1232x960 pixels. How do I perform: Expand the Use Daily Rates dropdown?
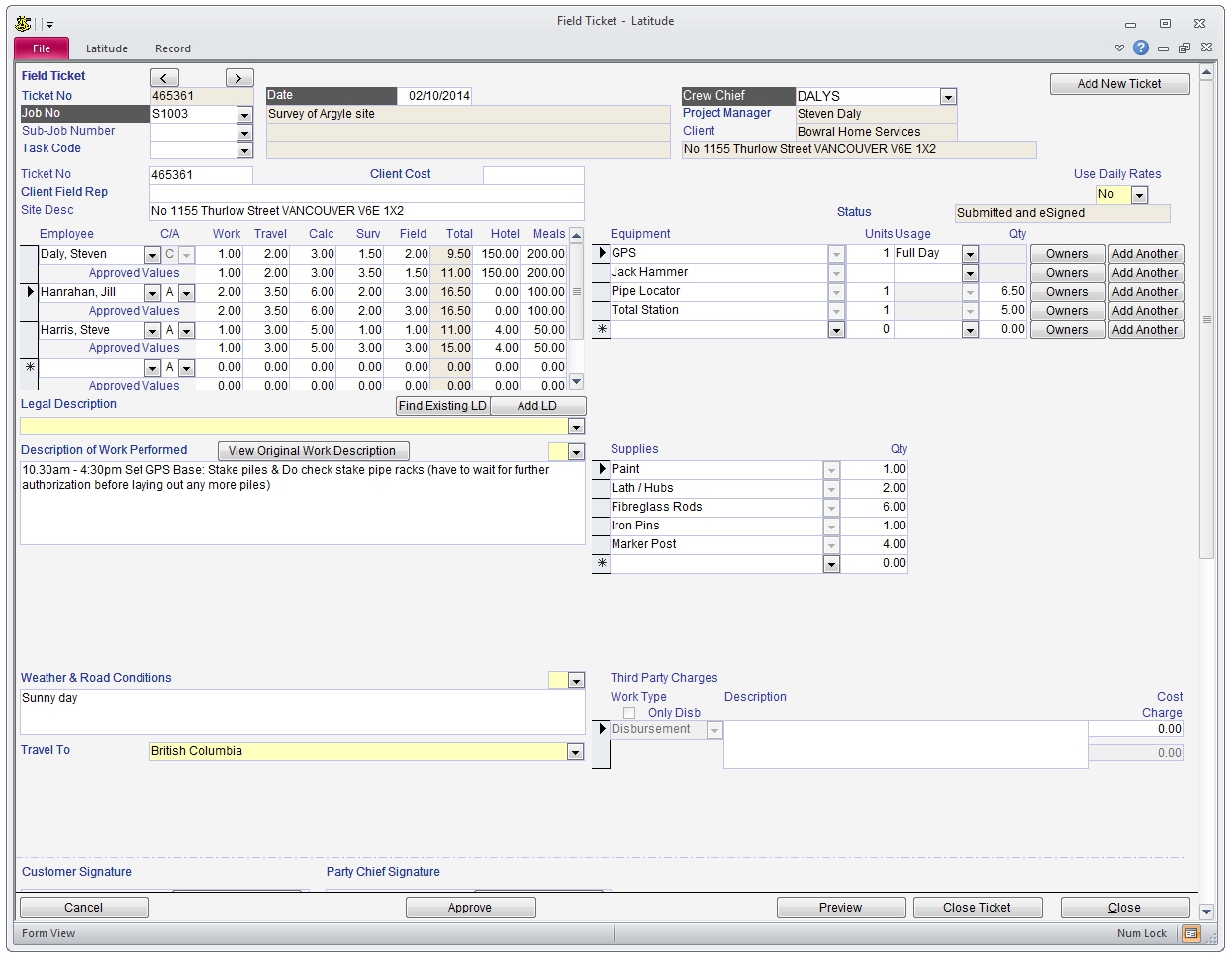(1139, 195)
